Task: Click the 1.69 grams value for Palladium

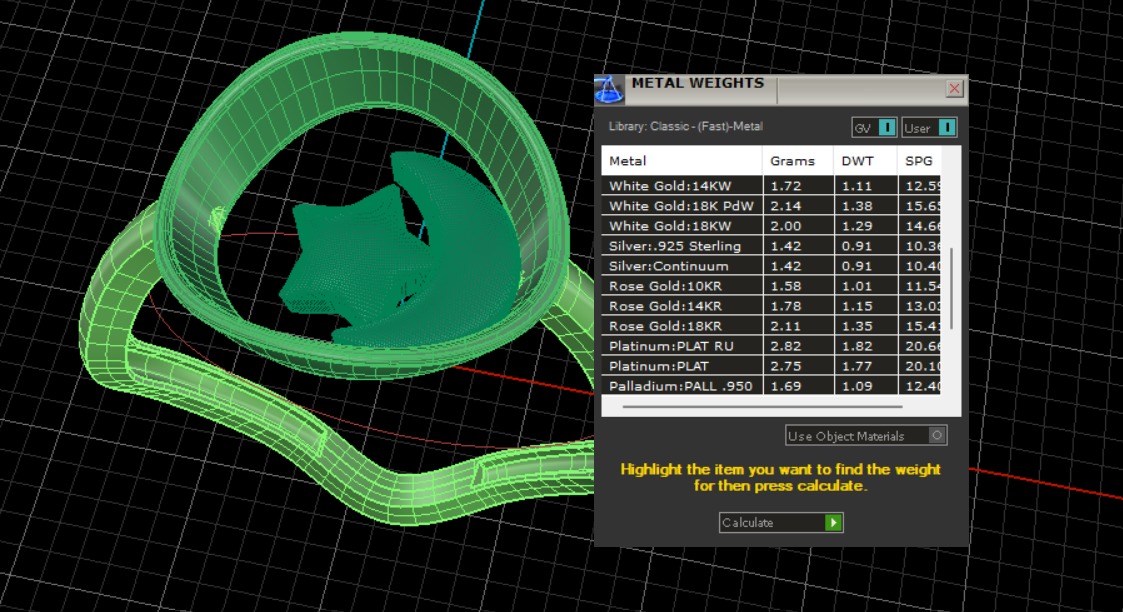Action: point(786,386)
